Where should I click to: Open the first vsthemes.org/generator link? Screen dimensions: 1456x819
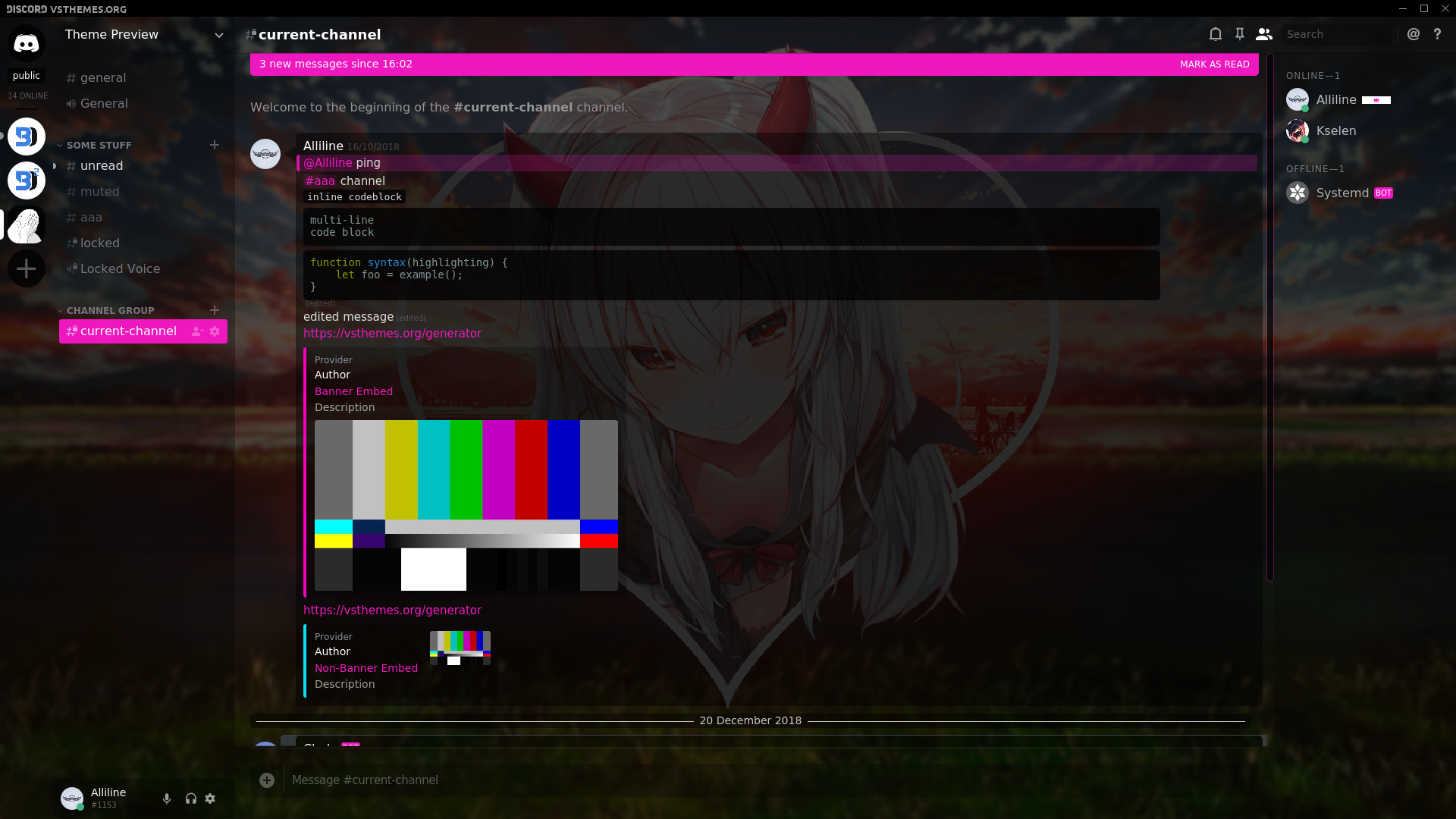[x=392, y=334]
